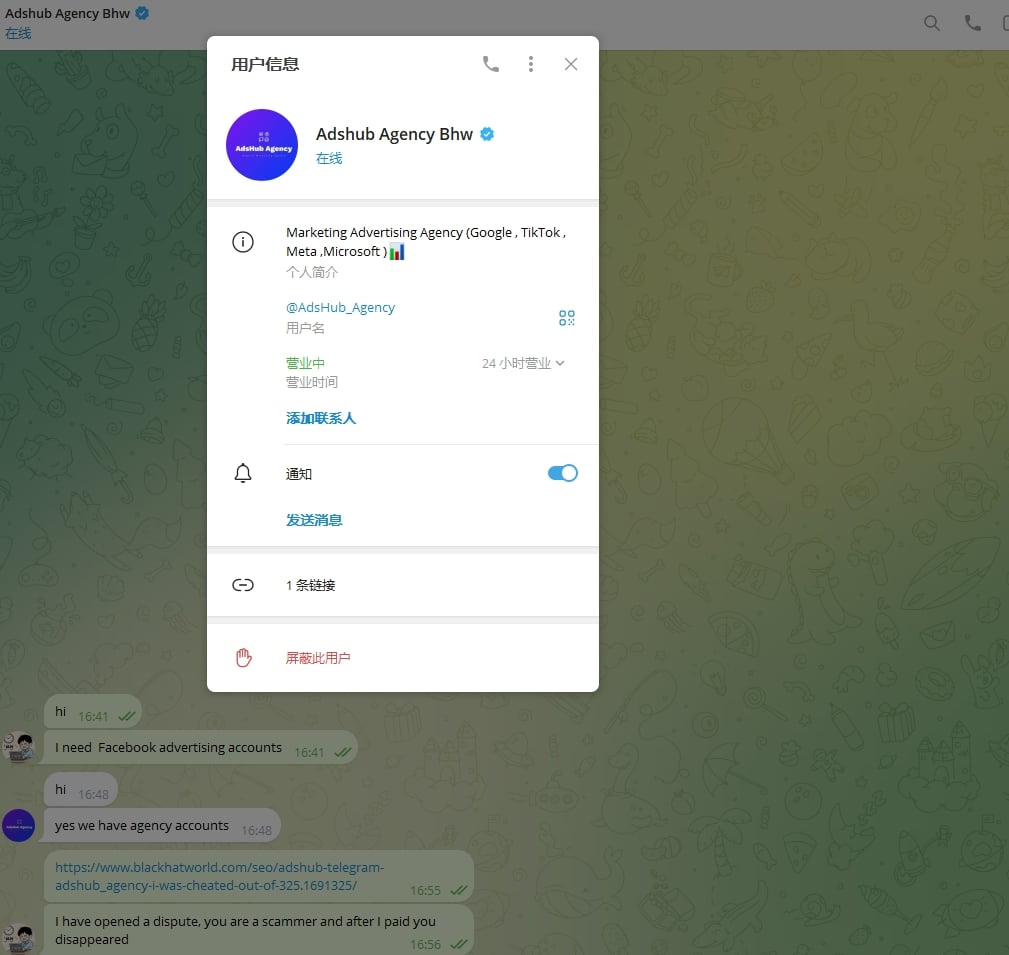
Task: Click the verified badge in the chat header
Action: click(142, 13)
